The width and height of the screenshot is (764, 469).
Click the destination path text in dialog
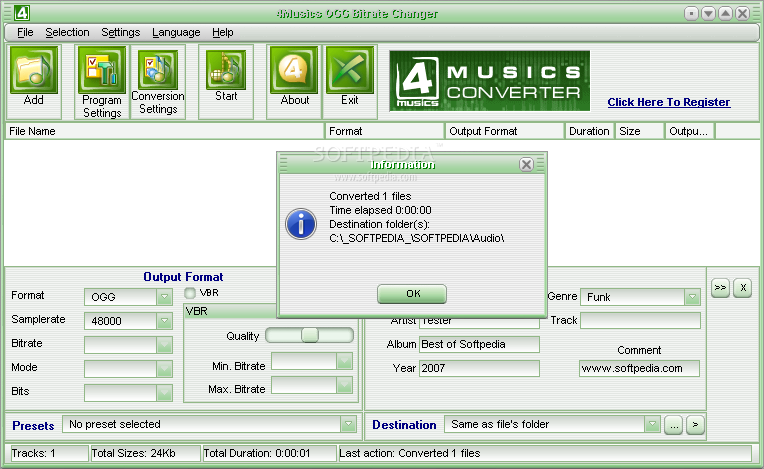point(417,238)
